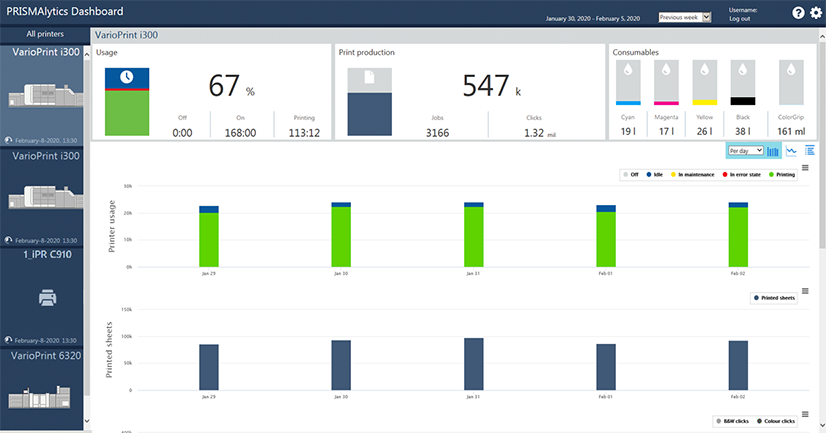The image size is (826, 433).
Task: Click the Magenta ink level icon
Action: 666,82
